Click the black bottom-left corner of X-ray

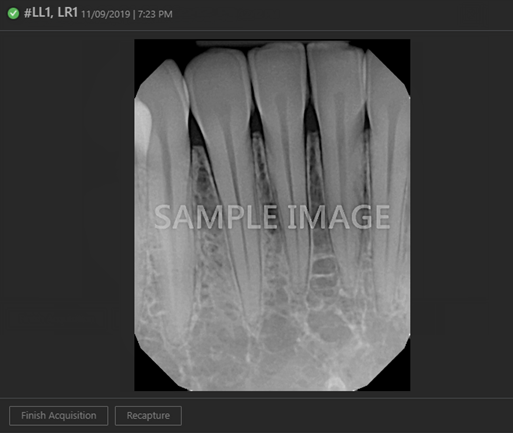(x=147, y=375)
